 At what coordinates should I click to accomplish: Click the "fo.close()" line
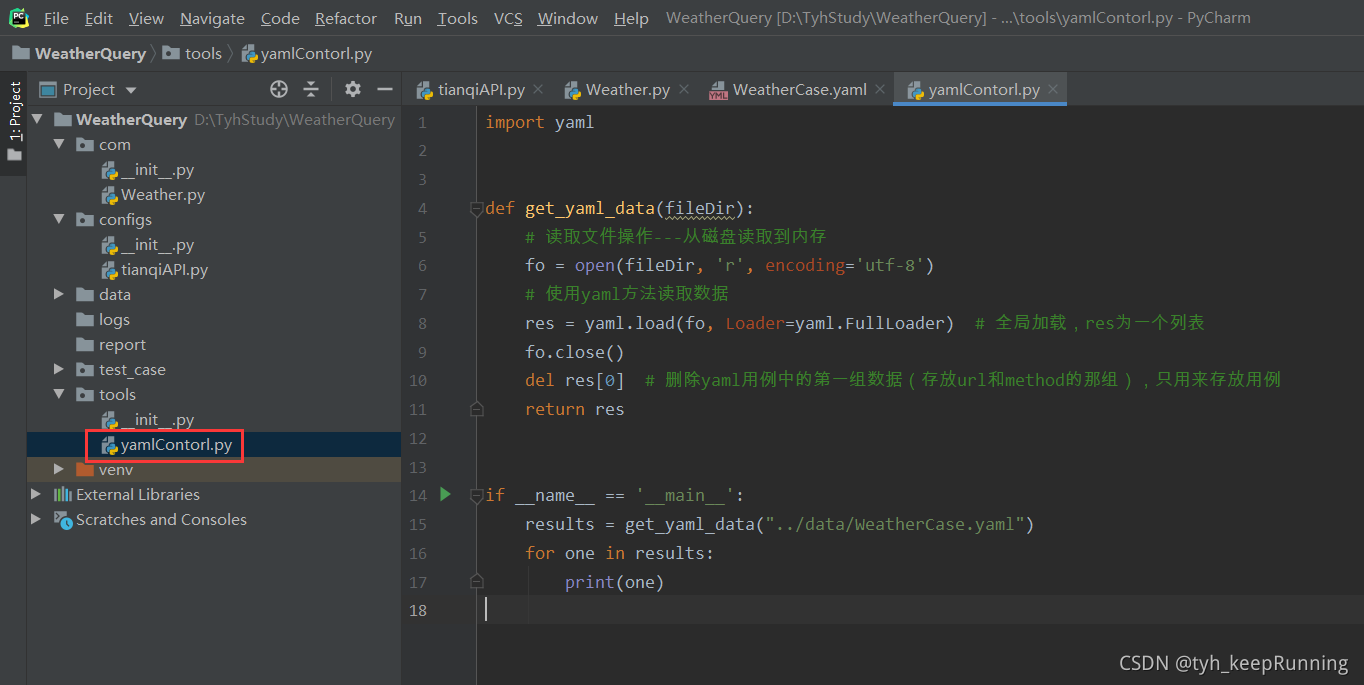pyautogui.click(x=574, y=351)
